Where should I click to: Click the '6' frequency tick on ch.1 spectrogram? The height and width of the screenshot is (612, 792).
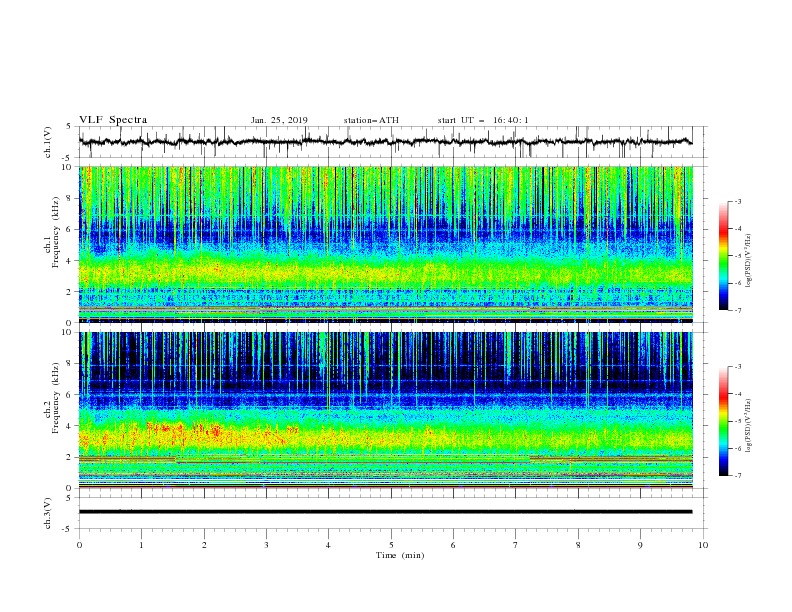coord(70,229)
